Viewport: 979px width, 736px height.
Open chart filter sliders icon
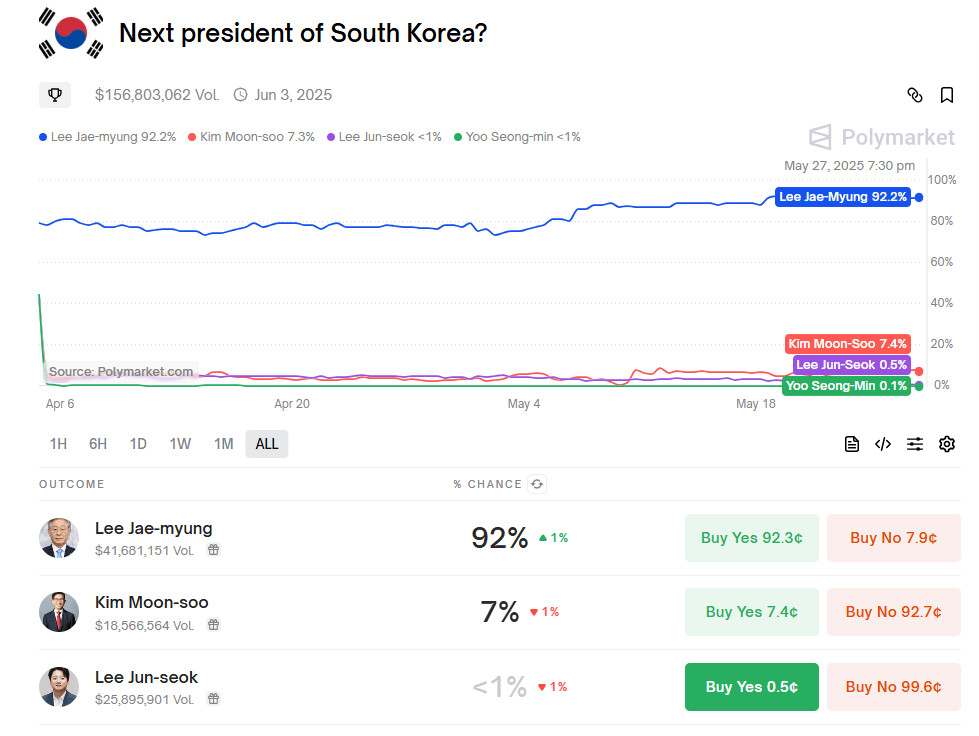point(915,444)
